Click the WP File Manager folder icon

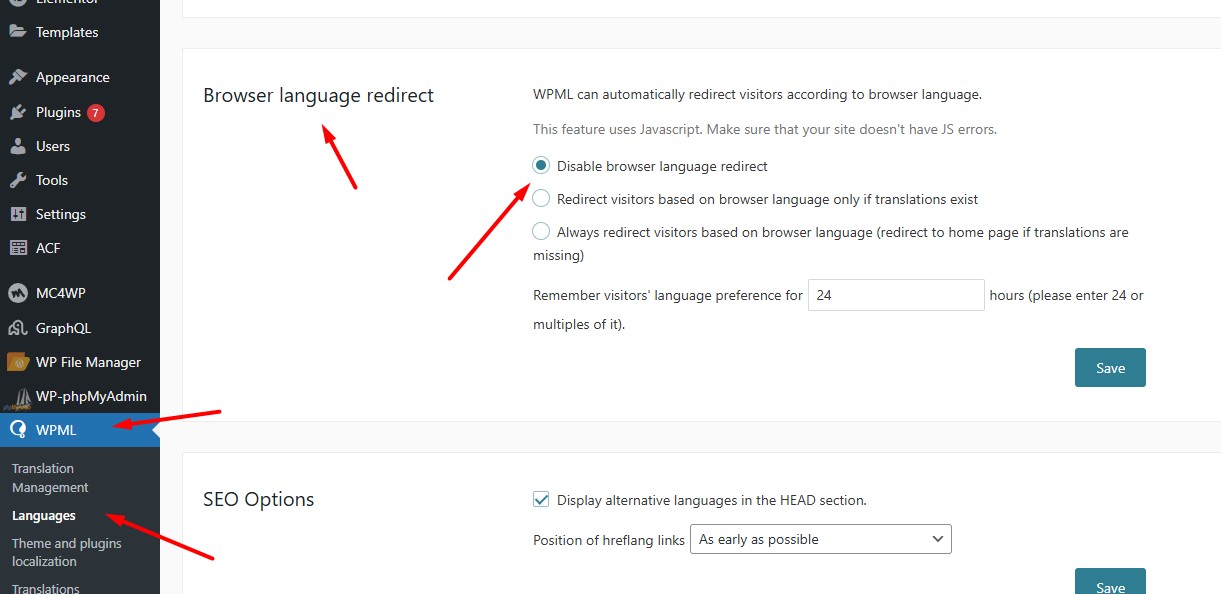click(x=17, y=362)
